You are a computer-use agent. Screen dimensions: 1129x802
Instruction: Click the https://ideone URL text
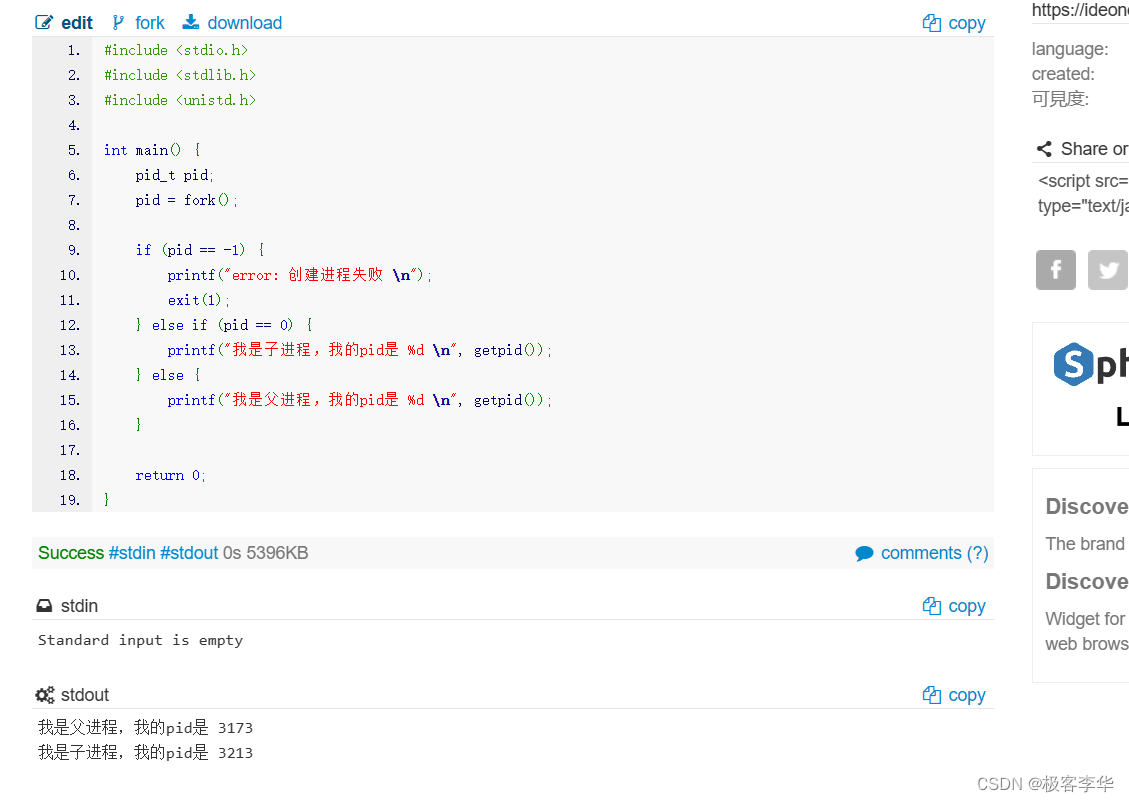coord(1080,10)
